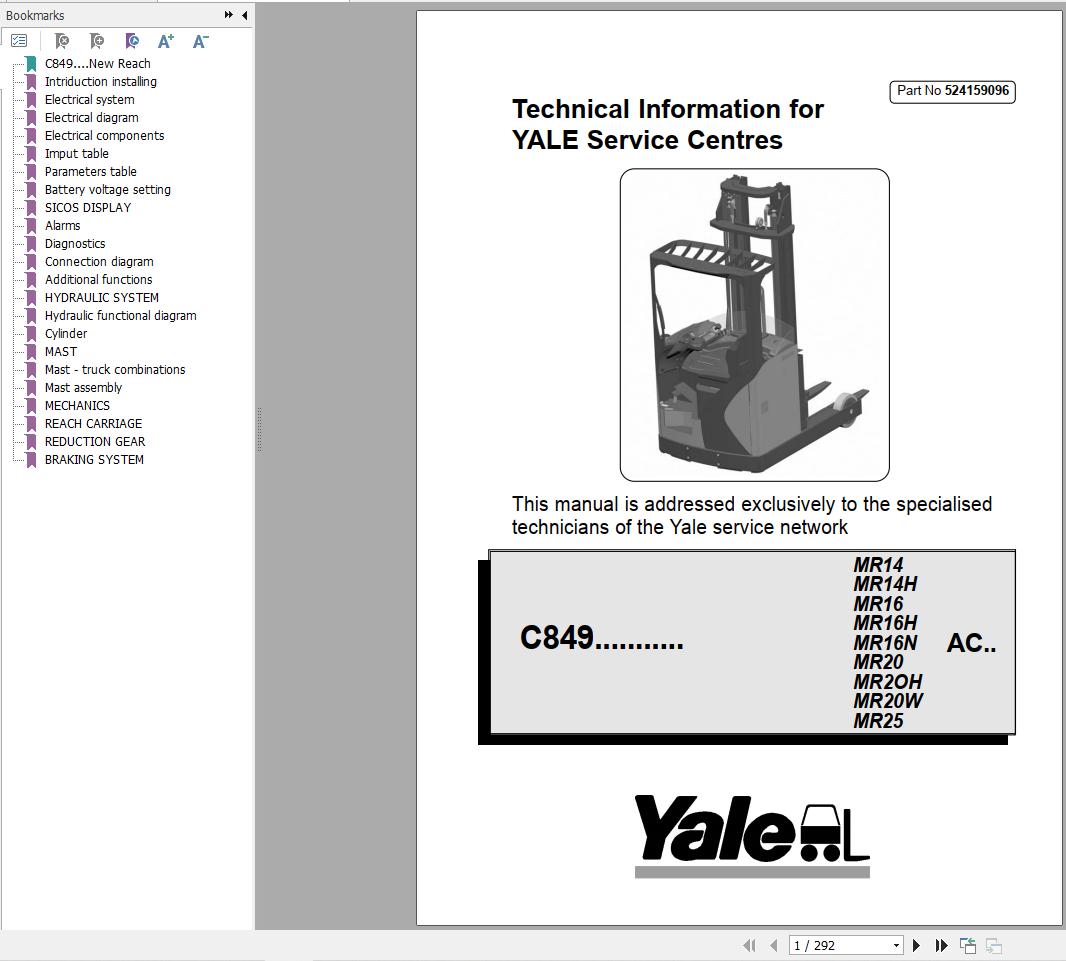Click the bookmark icon beside BRAKING SYSTEM
This screenshot has height=961, width=1066.
coord(31,460)
